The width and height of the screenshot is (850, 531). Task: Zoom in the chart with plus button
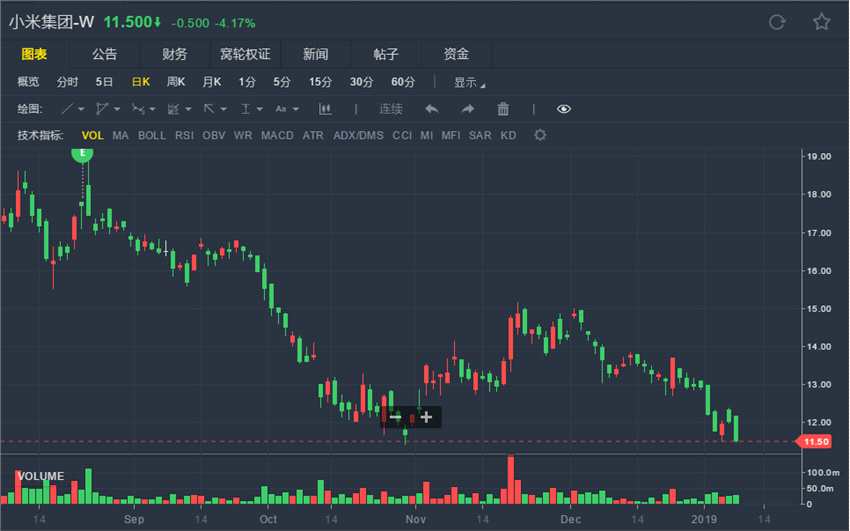[426, 417]
